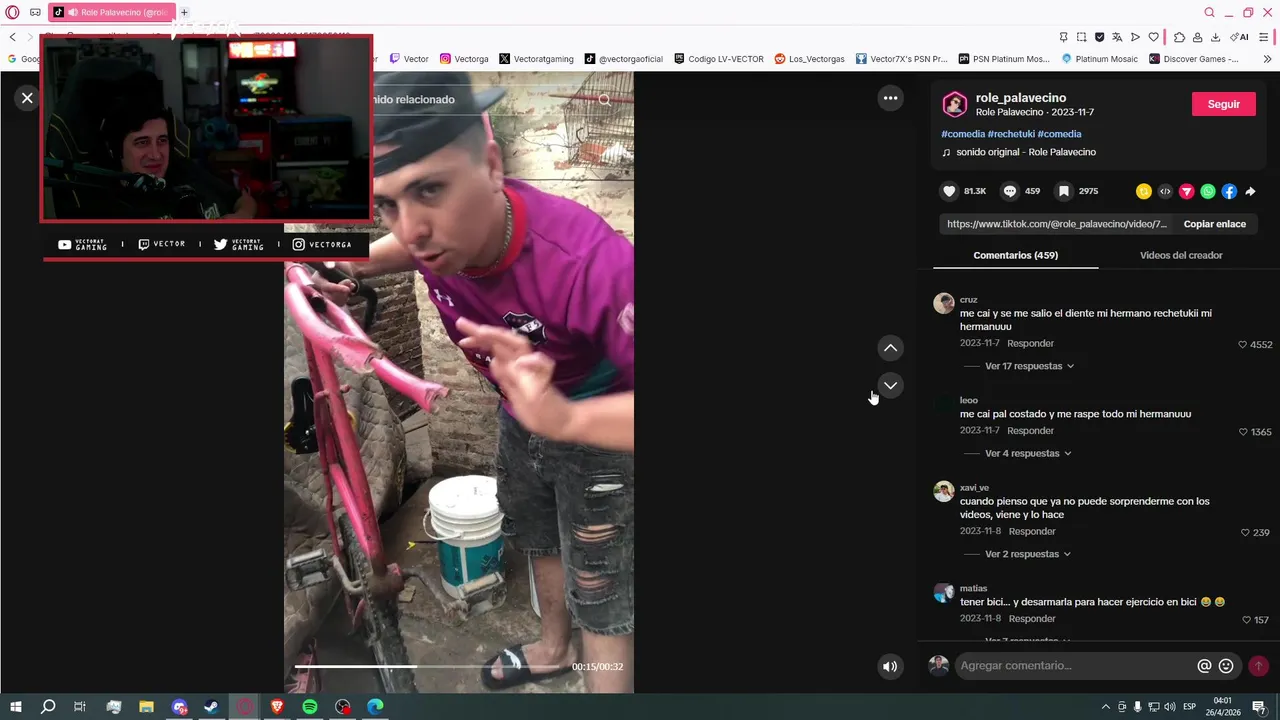Open the embed code icon

[x=1165, y=191]
